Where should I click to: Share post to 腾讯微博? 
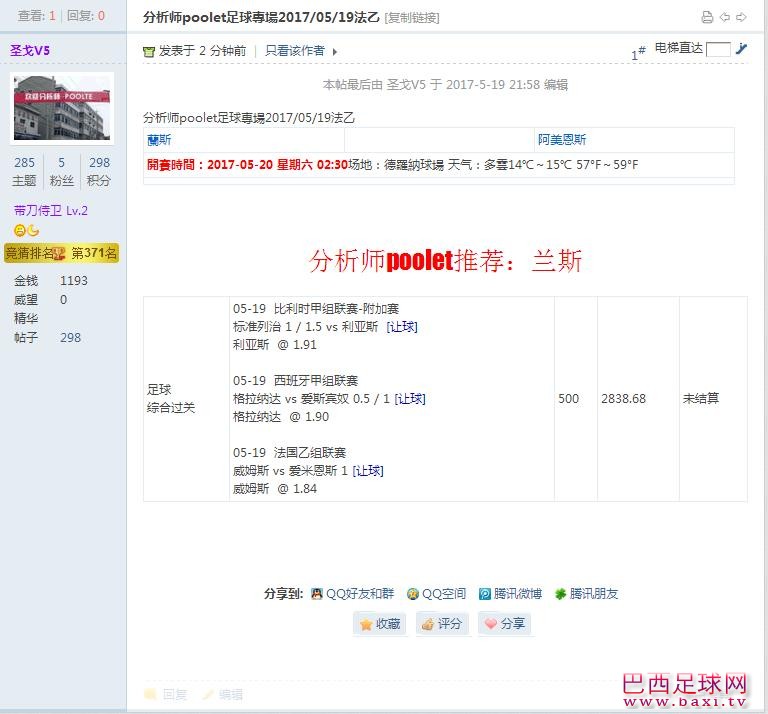tap(510, 593)
